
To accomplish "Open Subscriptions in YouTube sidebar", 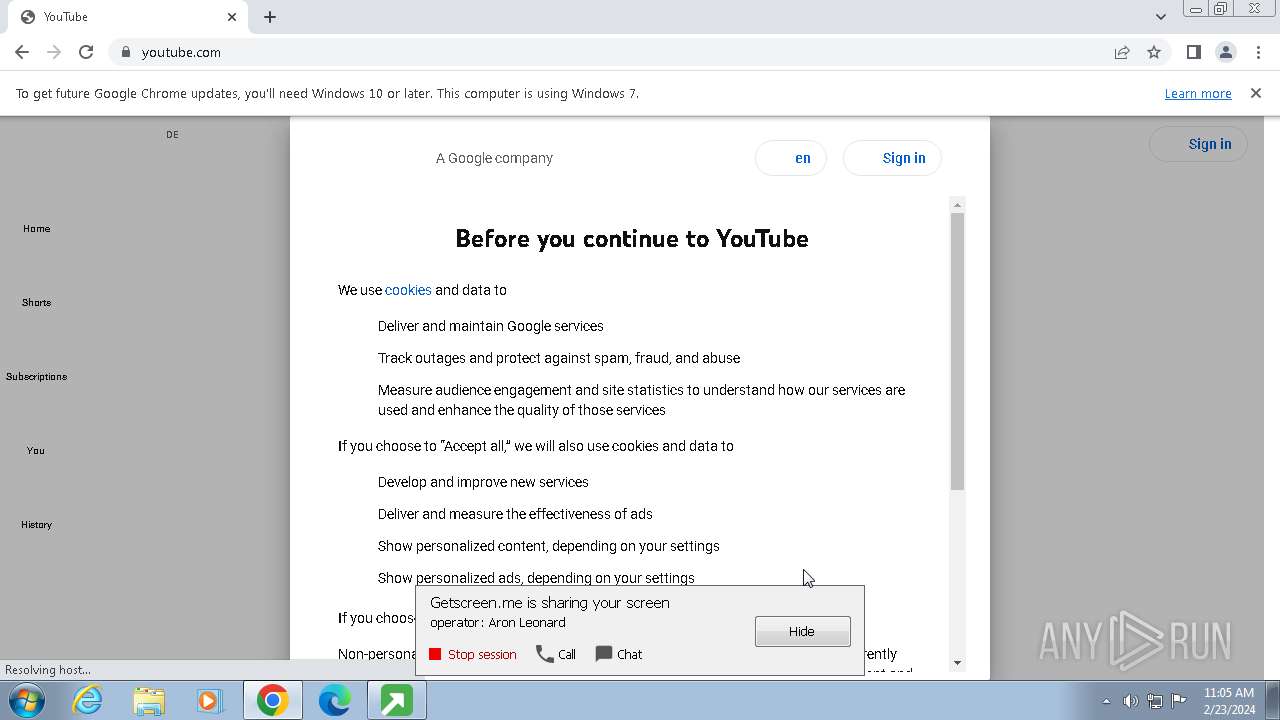I will point(36,377).
